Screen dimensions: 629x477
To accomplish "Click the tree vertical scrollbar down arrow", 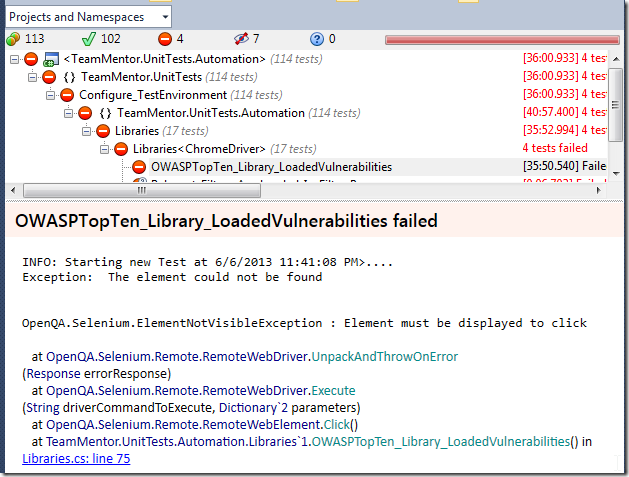I will pos(617,174).
